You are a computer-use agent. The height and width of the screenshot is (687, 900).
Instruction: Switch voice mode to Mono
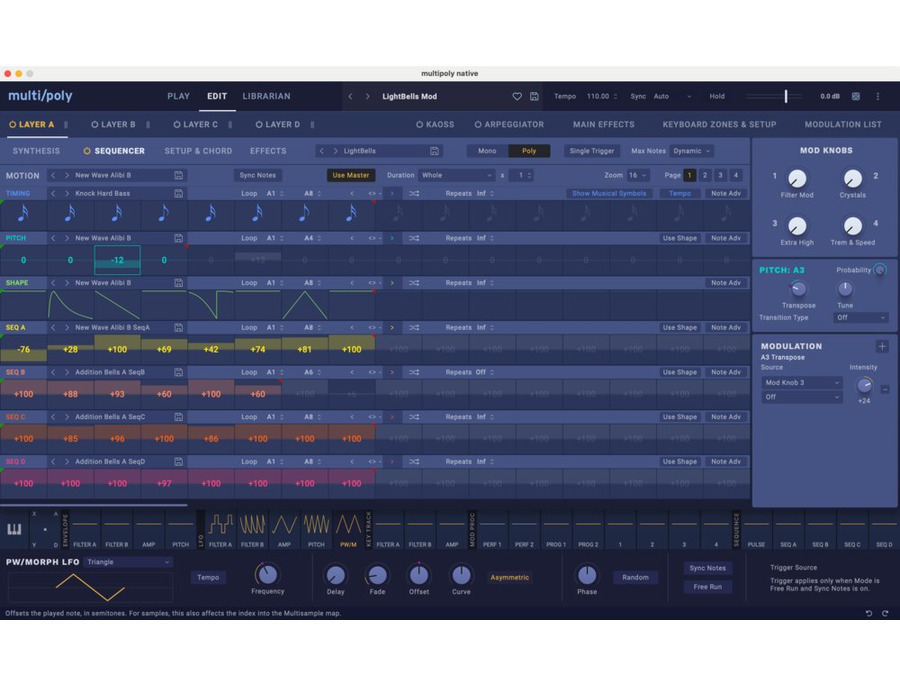click(487, 151)
